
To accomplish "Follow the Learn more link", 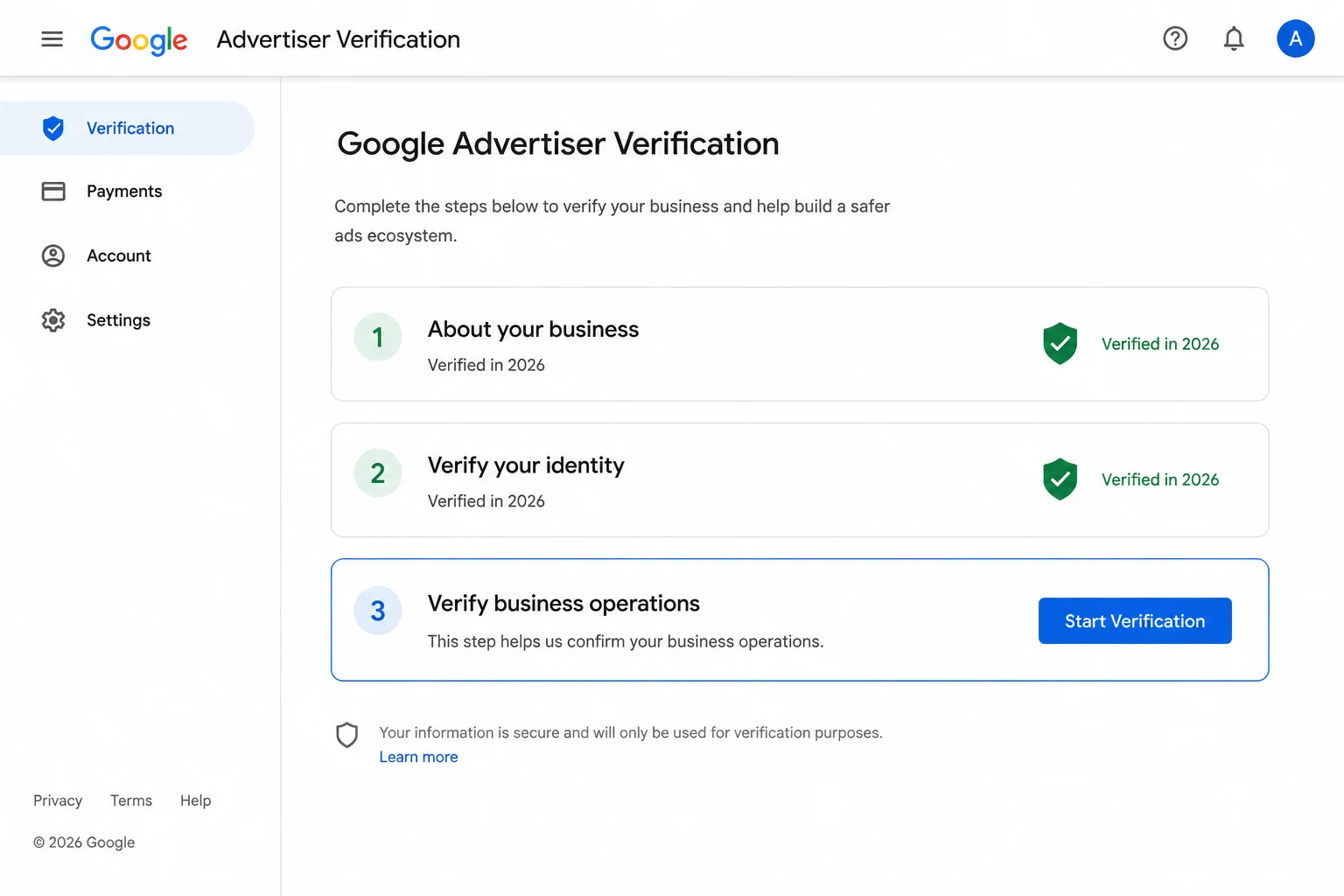I will pyautogui.click(x=418, y=757).
